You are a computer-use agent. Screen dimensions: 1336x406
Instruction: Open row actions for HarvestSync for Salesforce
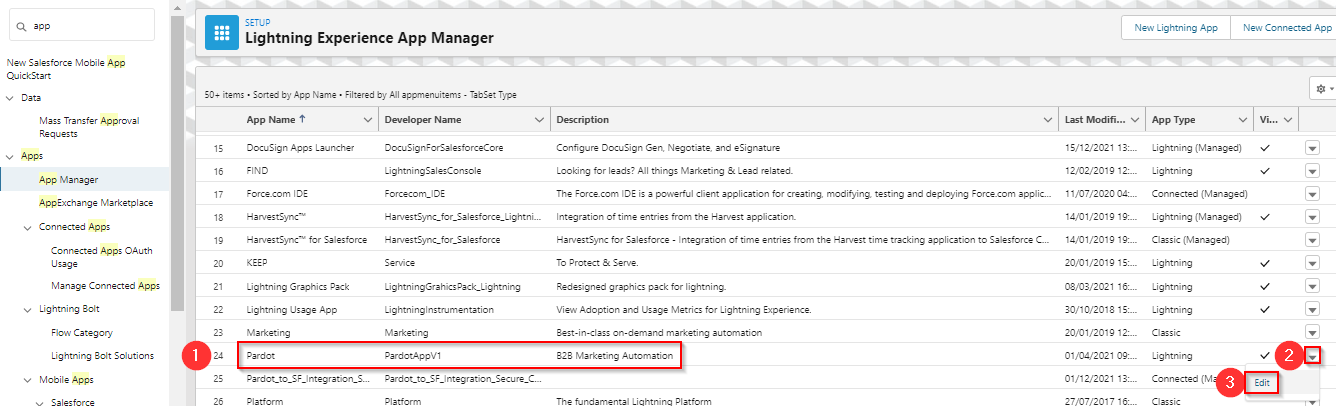pos(1313,240)
